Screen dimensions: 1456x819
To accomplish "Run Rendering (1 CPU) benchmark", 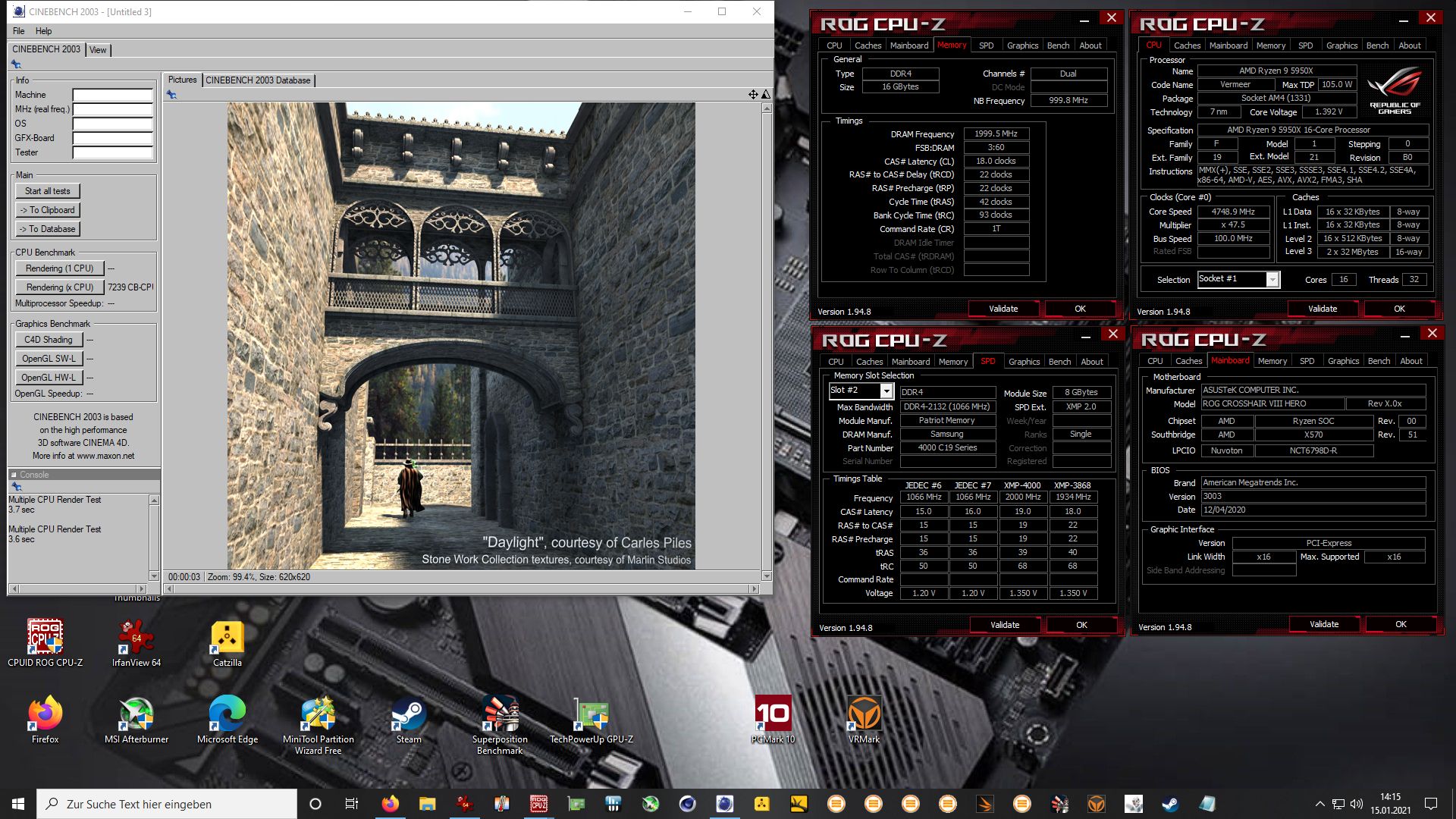I will point(59,268).
